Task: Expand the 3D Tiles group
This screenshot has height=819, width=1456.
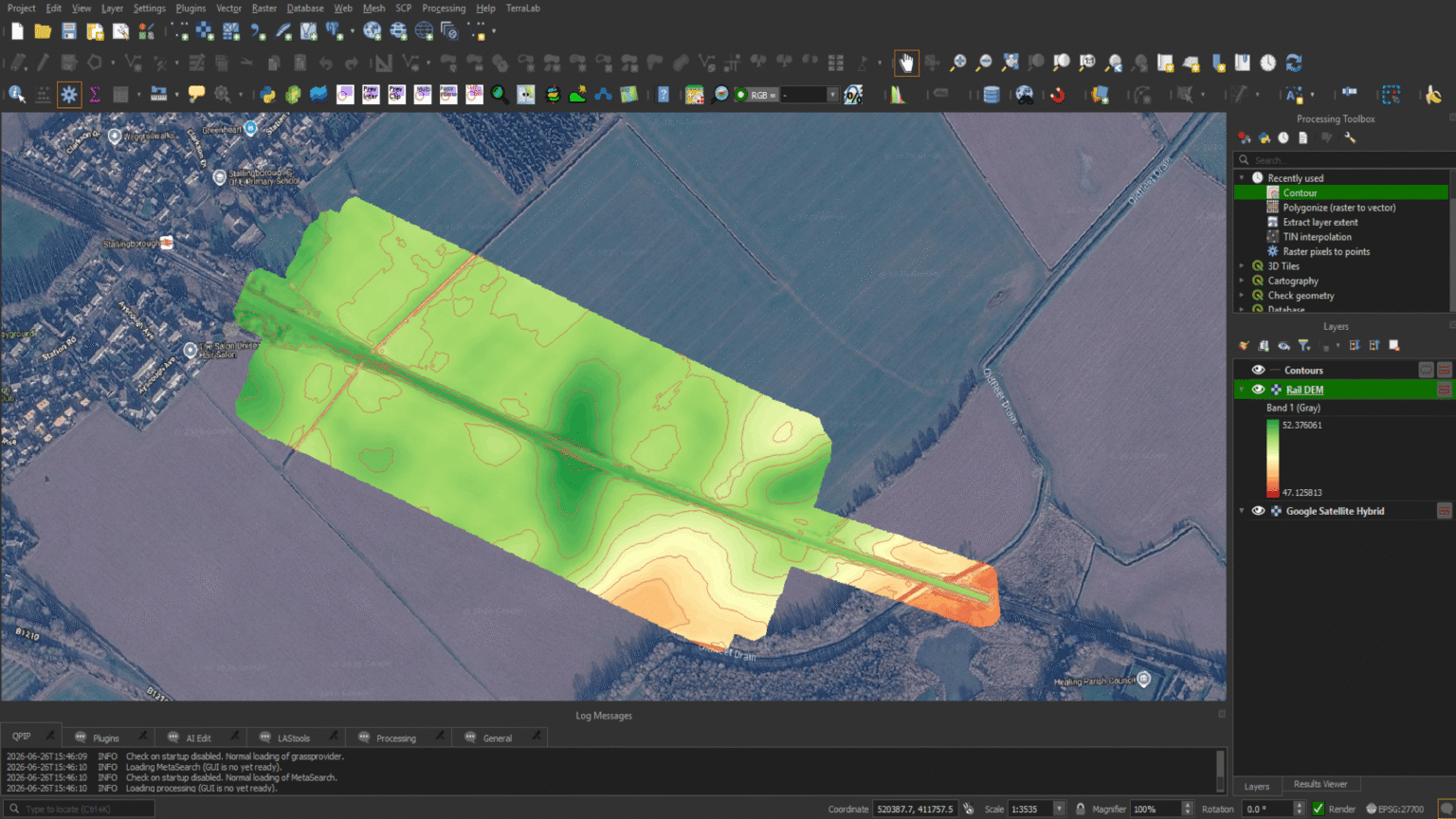Action: point(1242,266)
